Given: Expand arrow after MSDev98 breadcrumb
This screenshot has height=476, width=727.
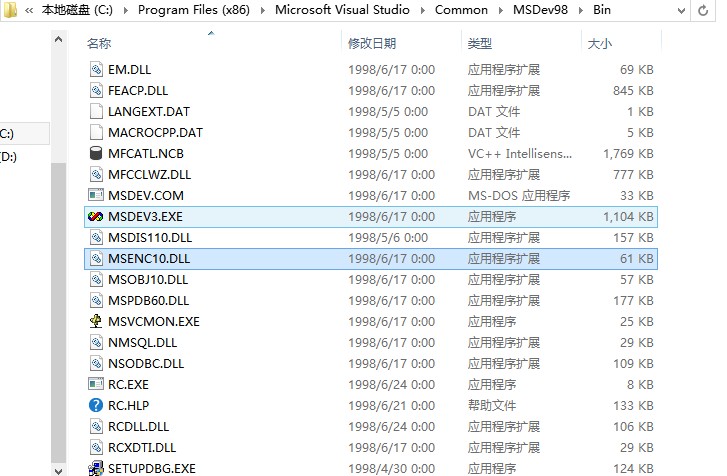Looking at the screenshot, I should coord(580,10).
